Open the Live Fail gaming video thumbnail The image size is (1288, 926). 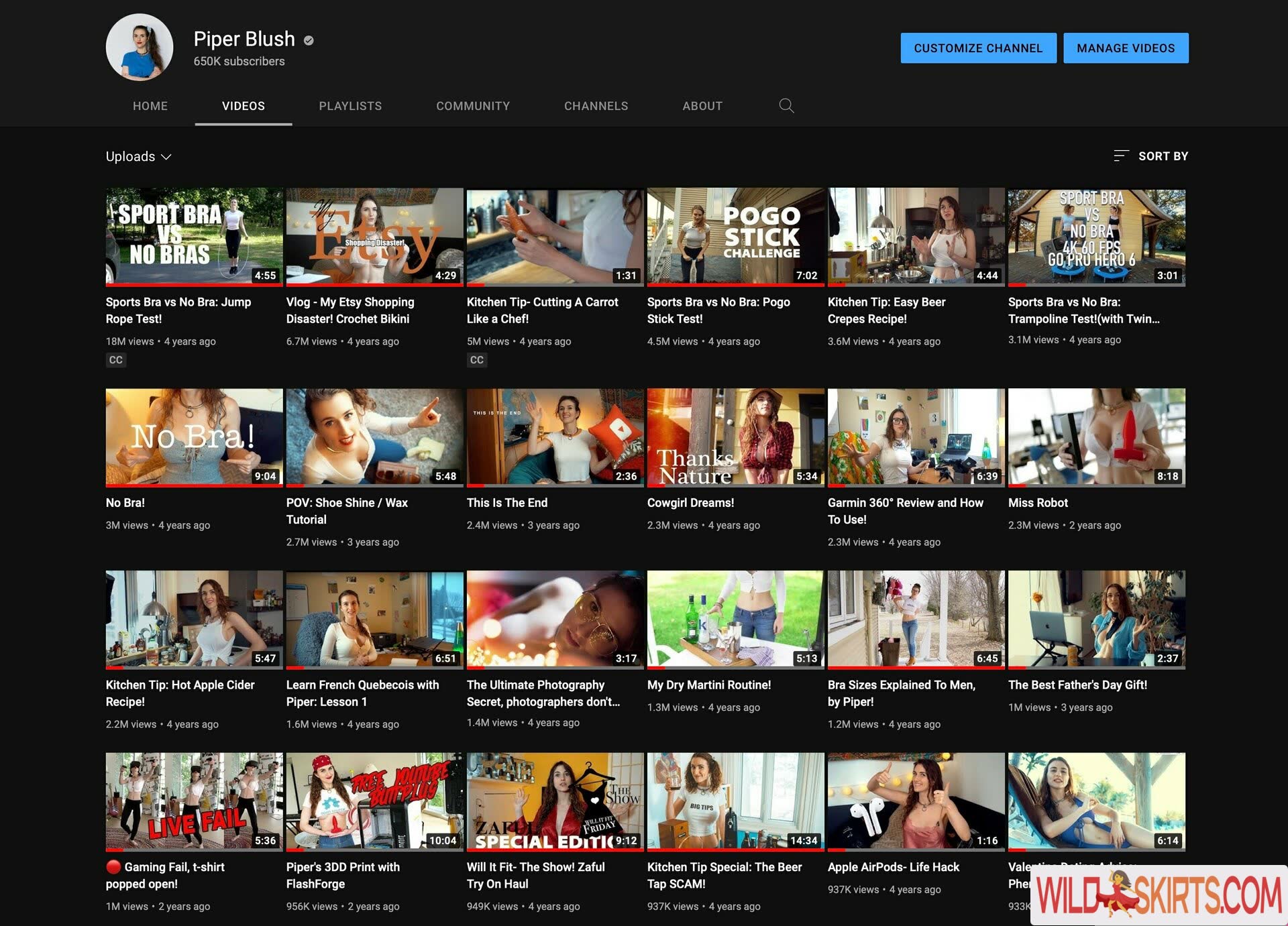(194, 801)
